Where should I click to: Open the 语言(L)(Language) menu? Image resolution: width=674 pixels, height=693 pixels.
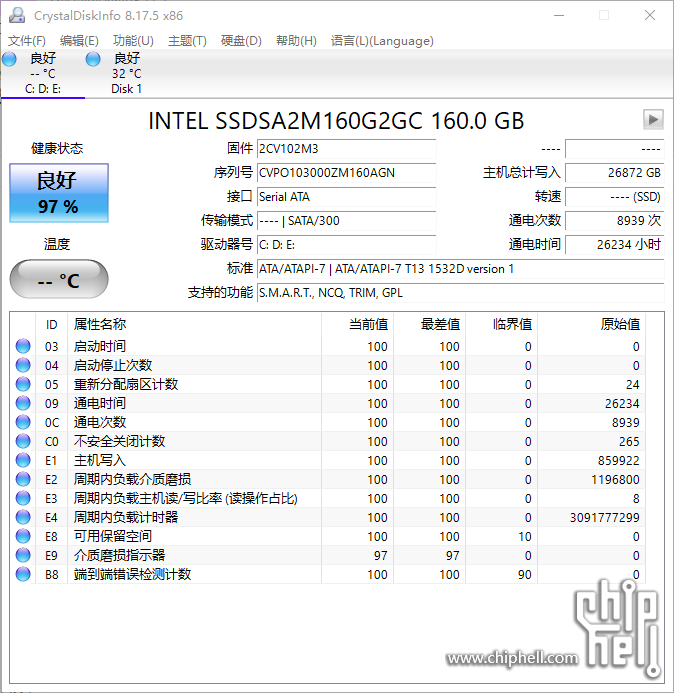click(382, 41)
